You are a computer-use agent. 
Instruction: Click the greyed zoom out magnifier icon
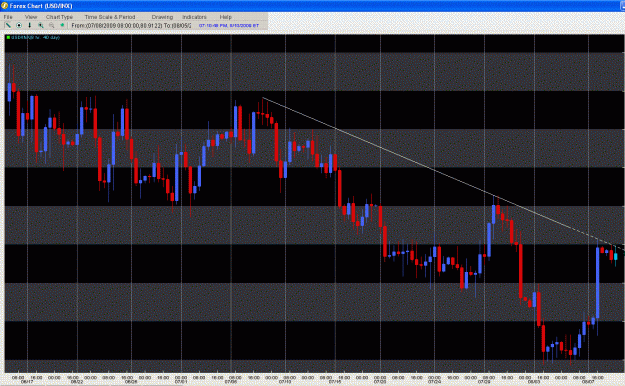51,25
